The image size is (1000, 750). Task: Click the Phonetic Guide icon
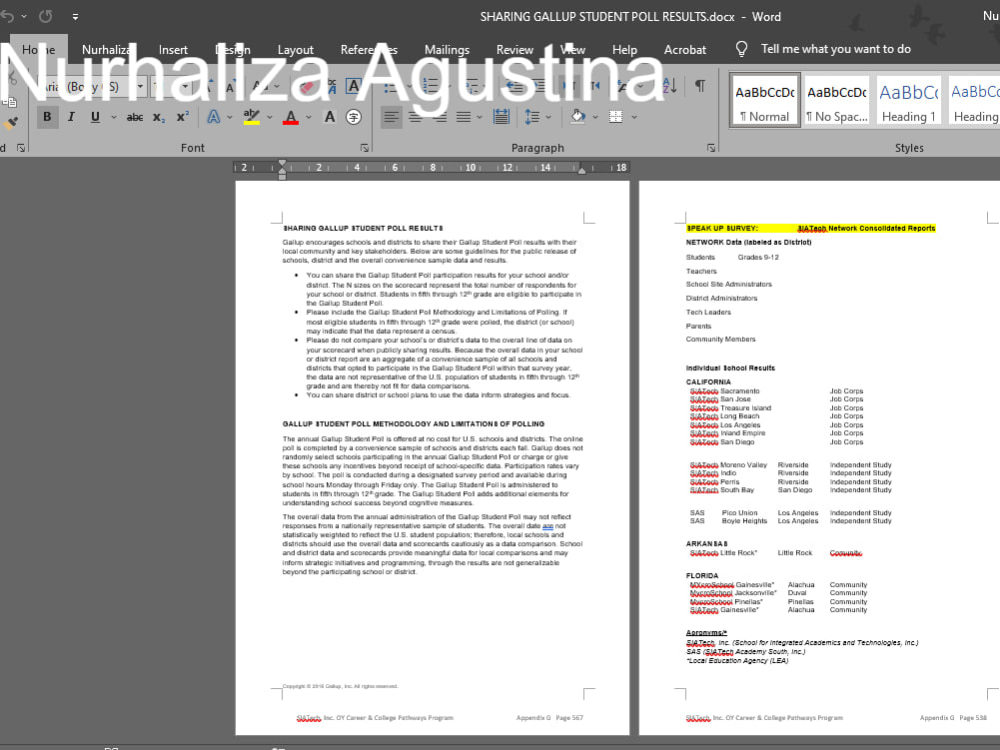(332, 86)
